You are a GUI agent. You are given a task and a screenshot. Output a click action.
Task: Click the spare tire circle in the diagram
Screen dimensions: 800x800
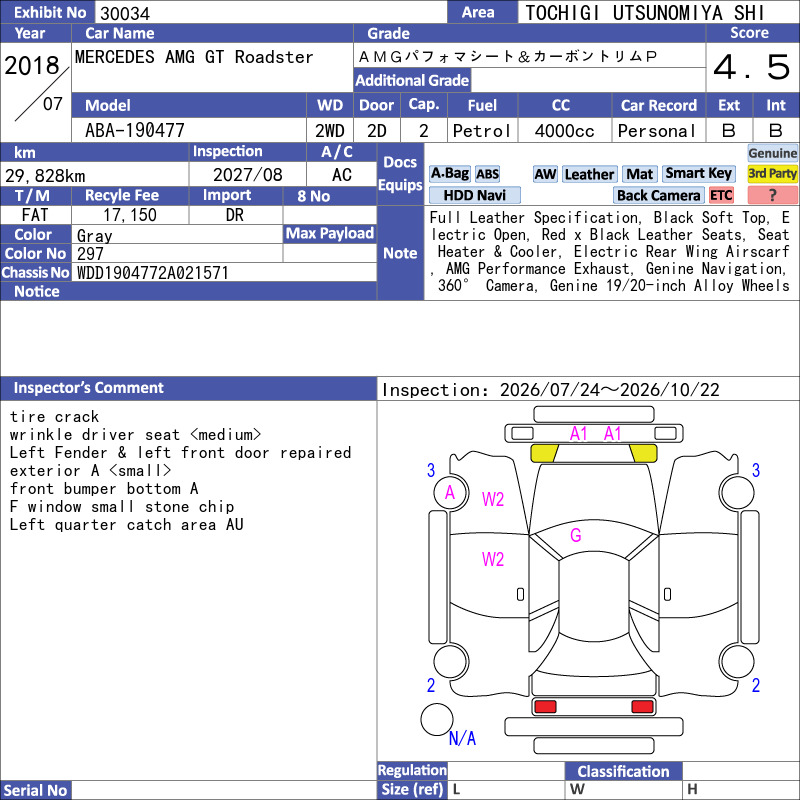click(x=437, y=719)
